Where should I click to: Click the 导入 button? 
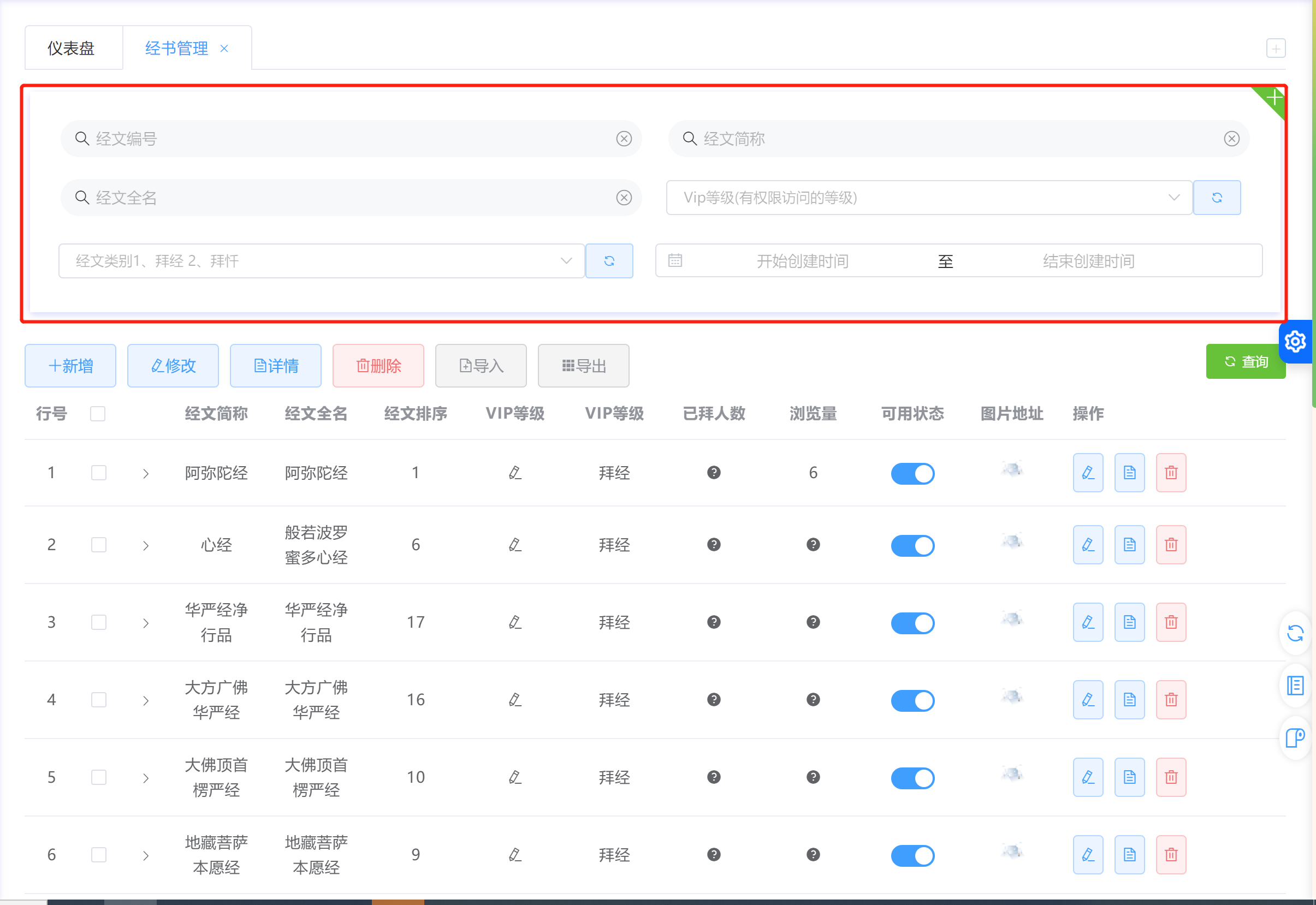(481, 366)
